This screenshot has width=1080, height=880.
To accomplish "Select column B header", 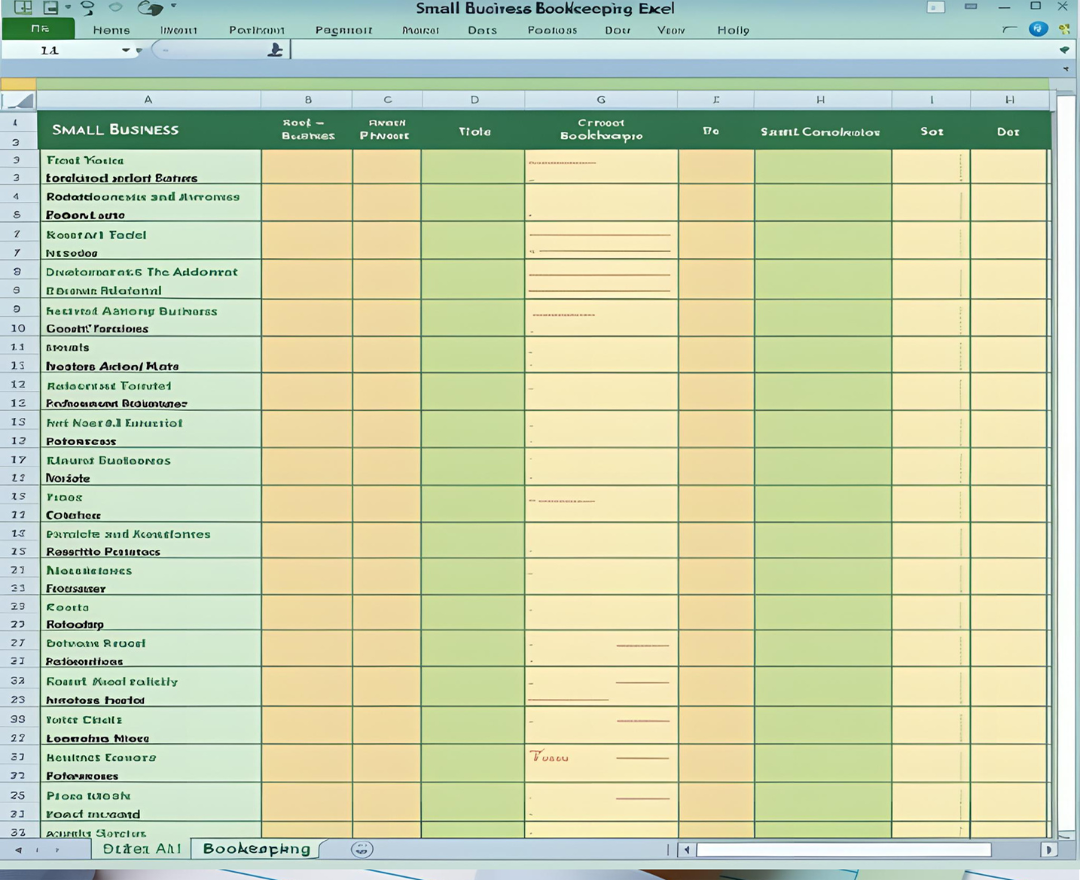I will point(307,100).
